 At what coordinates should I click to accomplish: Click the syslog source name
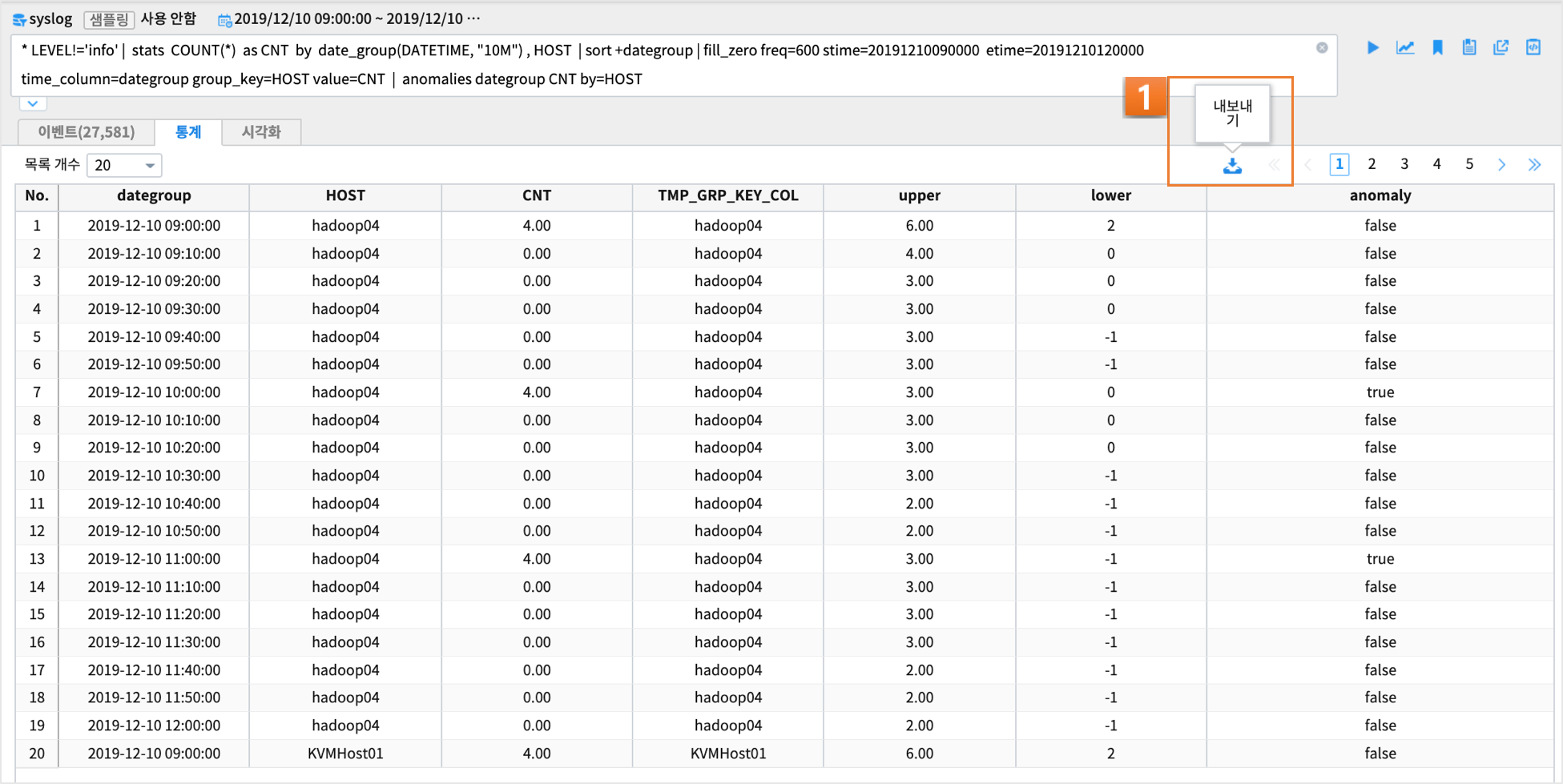pyautogui.click(x=50, y=19)
